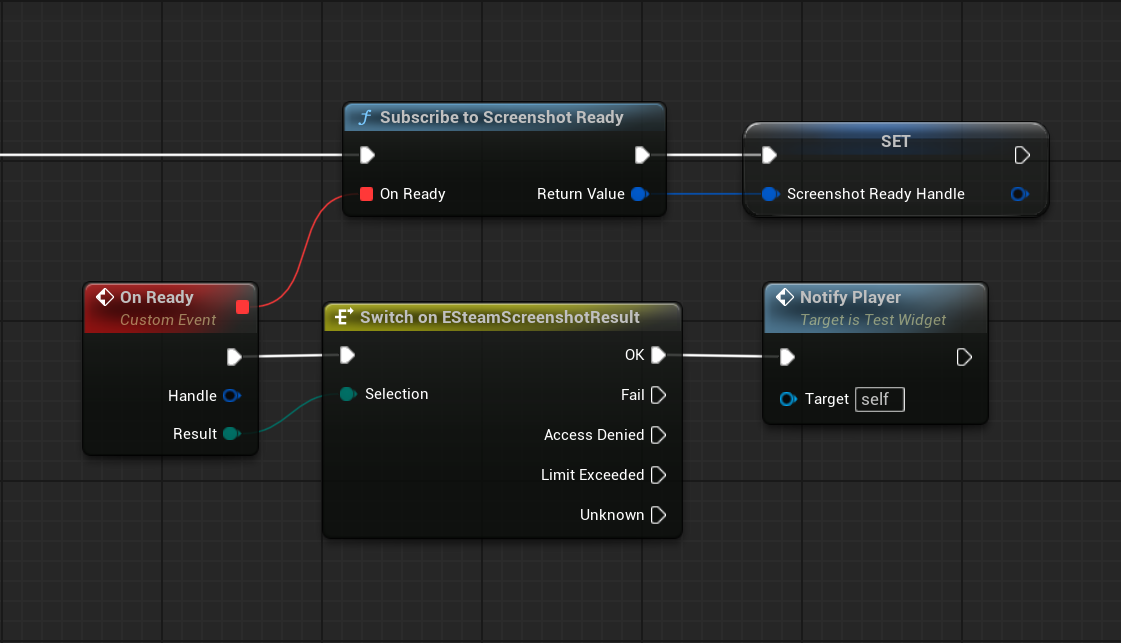Click the OK execution output pin

tap(658, 355)
